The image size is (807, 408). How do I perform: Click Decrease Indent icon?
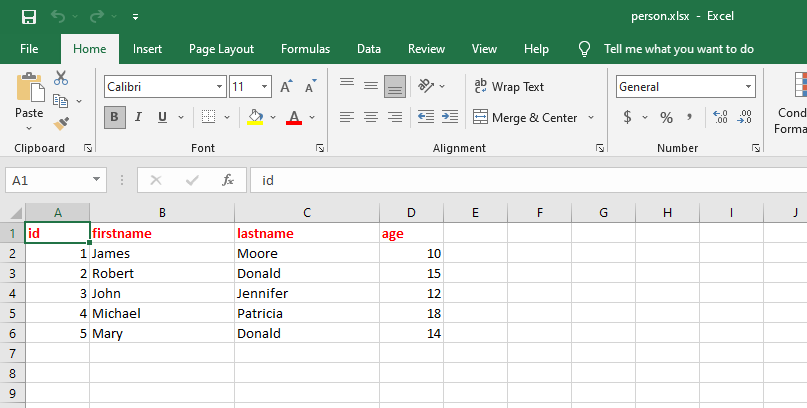coord(426,117)
